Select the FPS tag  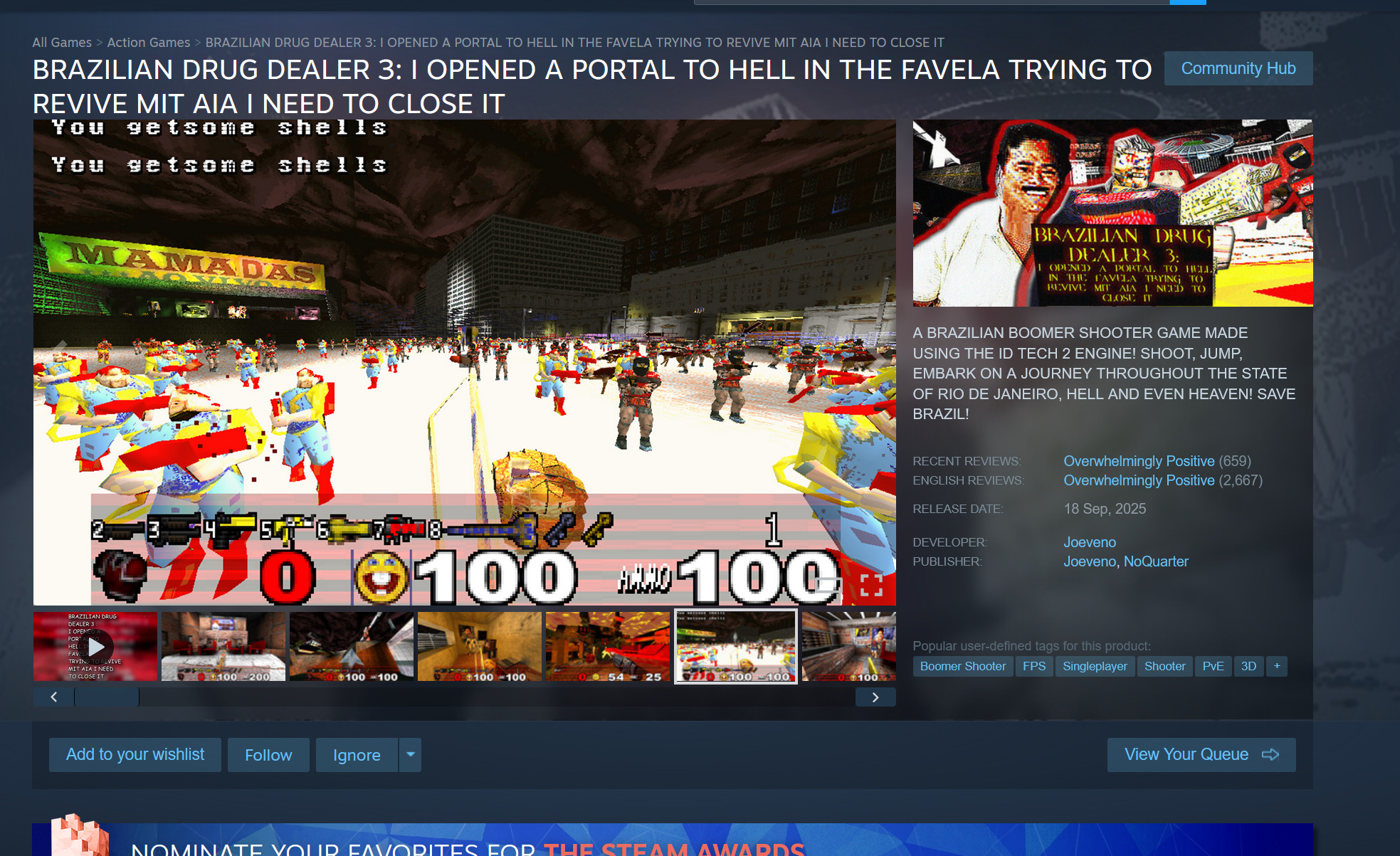tap(1033, 666)
